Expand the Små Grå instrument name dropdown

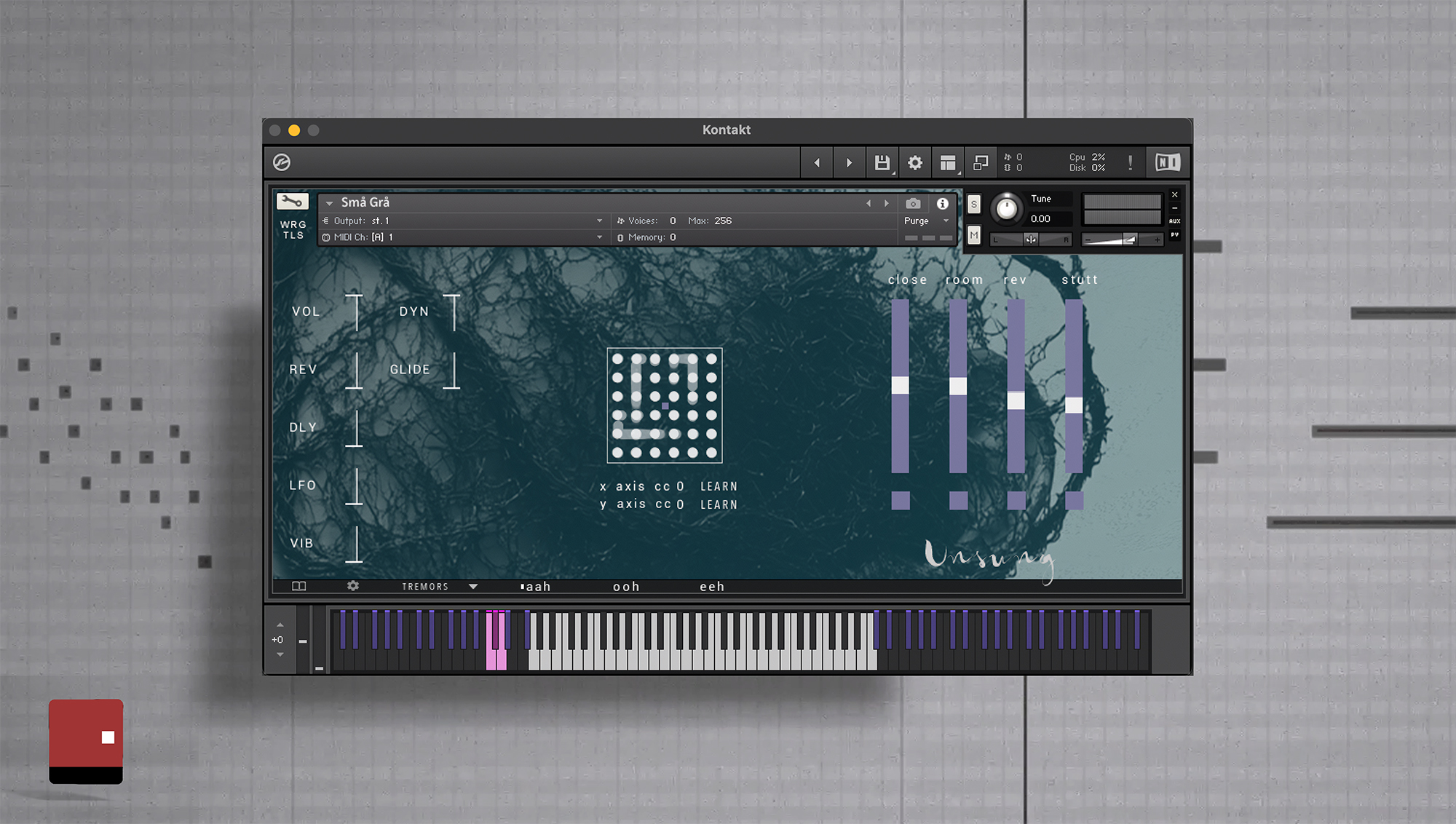[330, 203]
